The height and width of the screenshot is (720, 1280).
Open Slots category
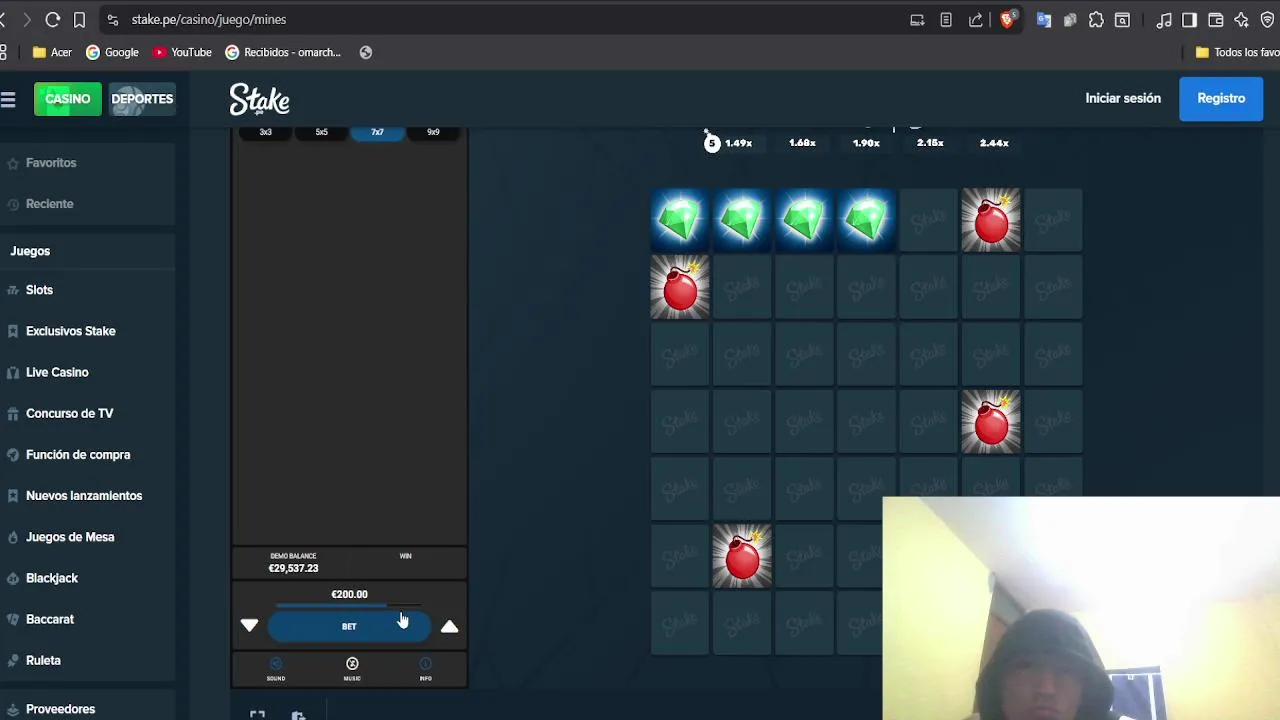pyautogui.click(x=39, y=290)
